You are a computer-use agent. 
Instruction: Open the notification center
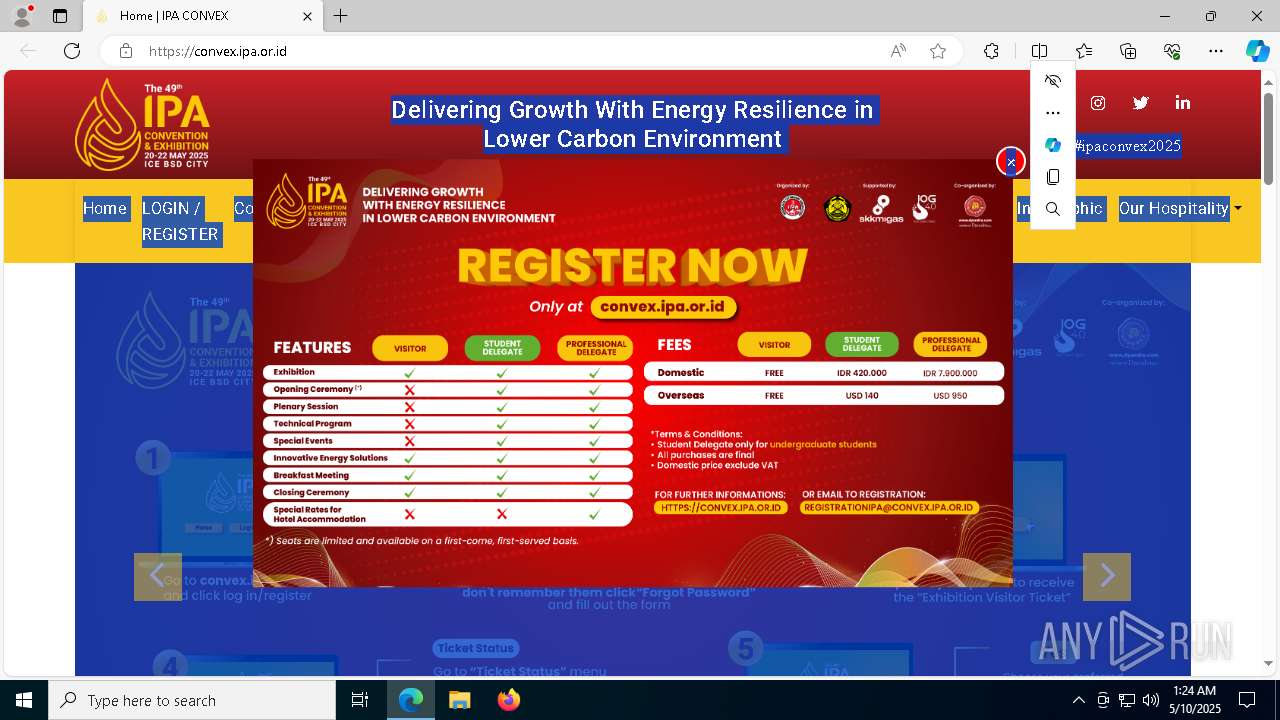tap(1247, 700)
